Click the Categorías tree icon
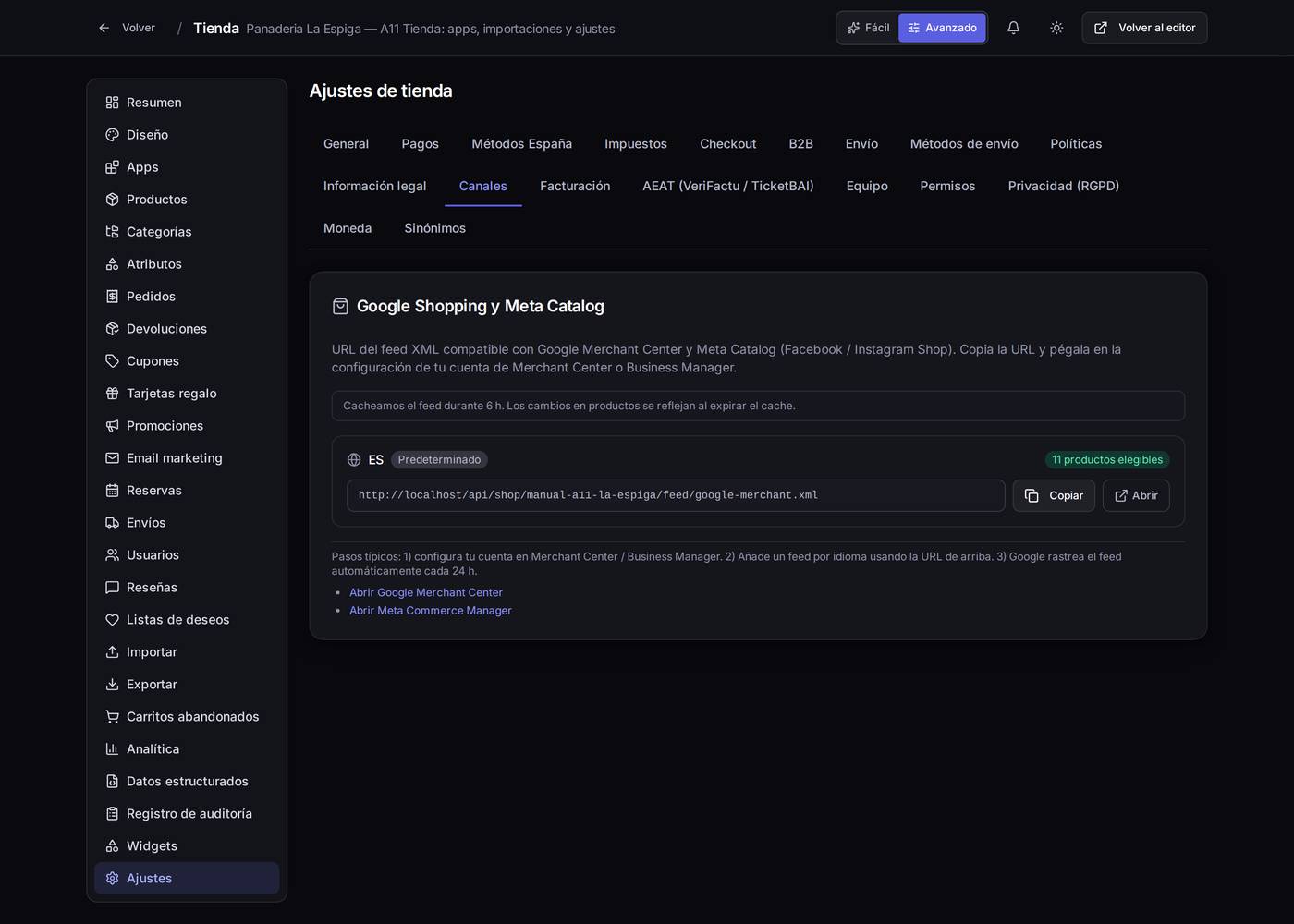1294x924 pixels. [112, 232]
